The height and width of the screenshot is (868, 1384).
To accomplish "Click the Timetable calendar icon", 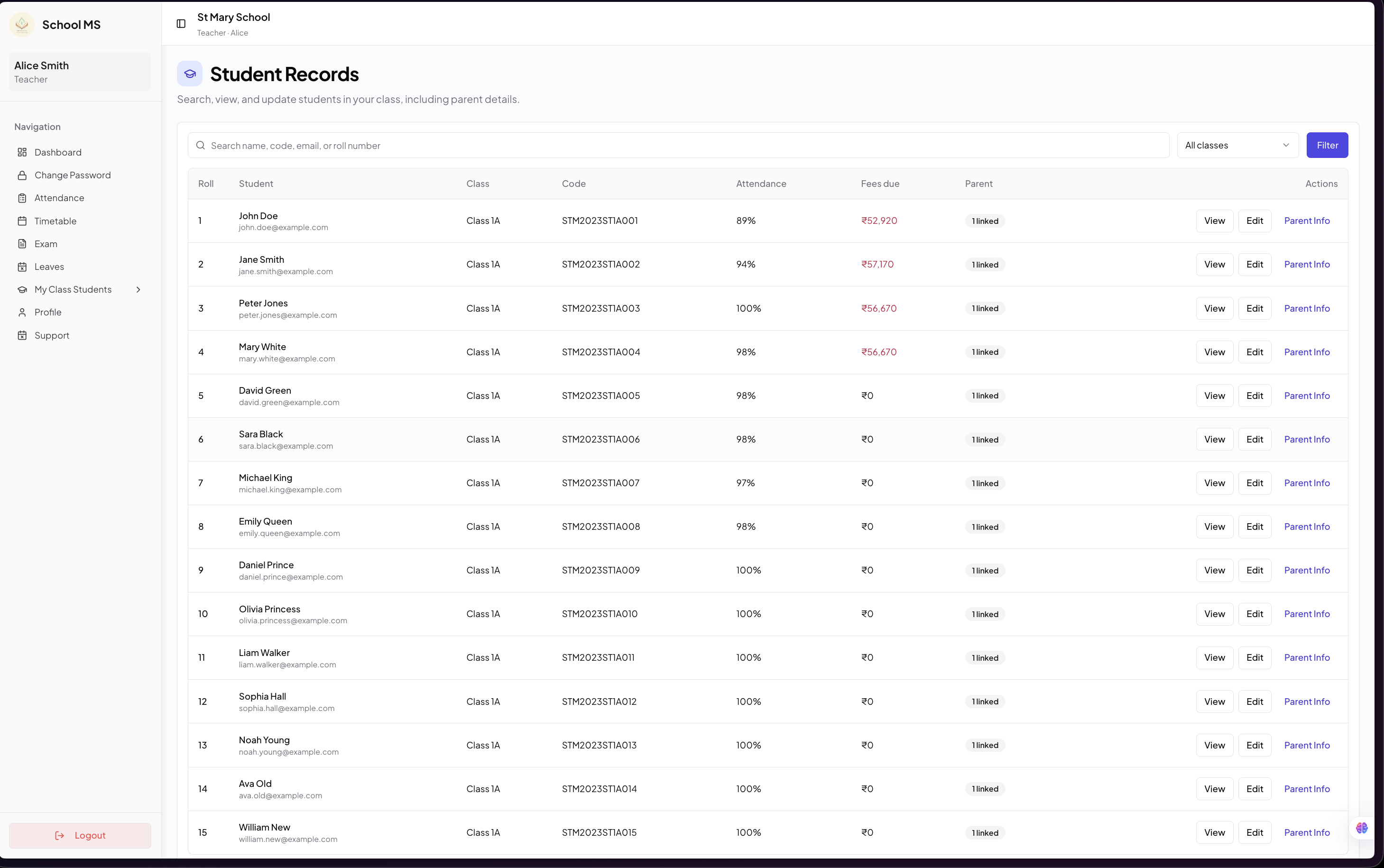I will coord(22,221).
